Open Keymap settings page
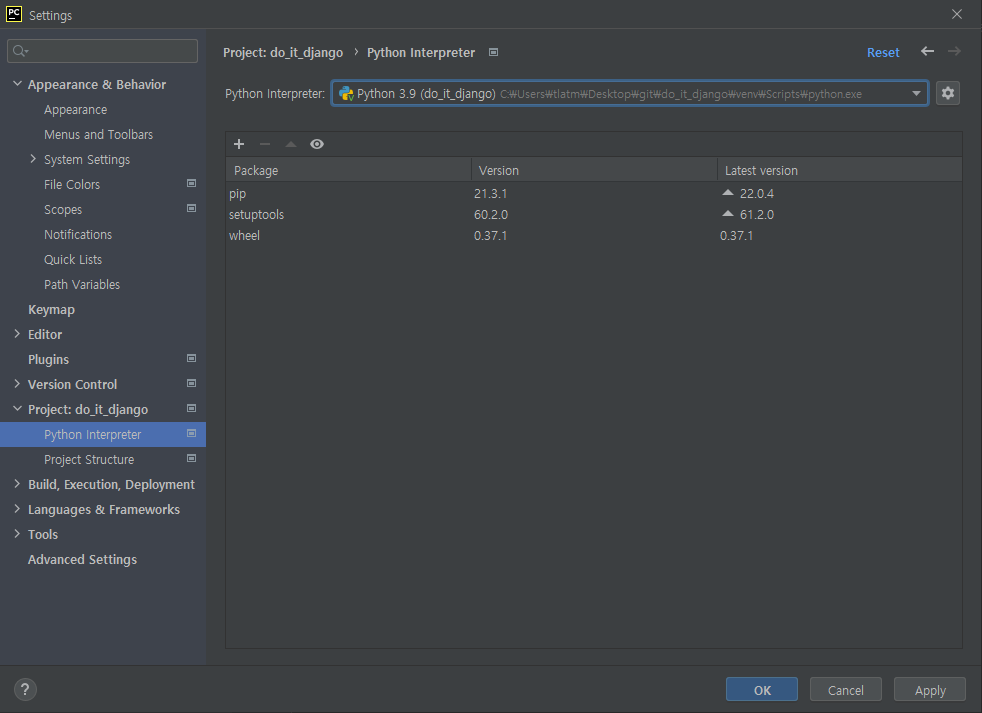 [x=51, y=310]
